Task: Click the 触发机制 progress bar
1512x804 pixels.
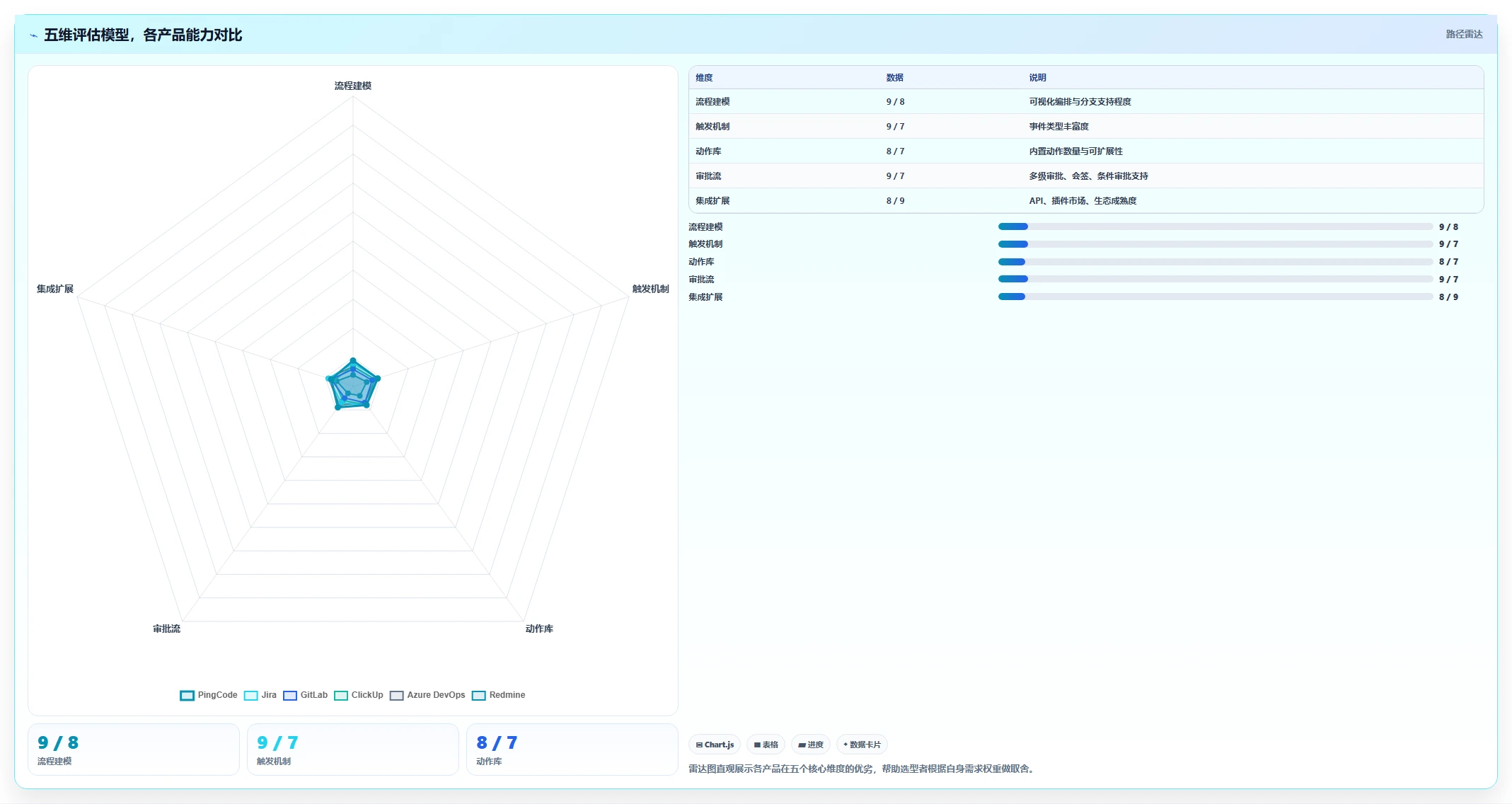Action: click(1216, 244)
